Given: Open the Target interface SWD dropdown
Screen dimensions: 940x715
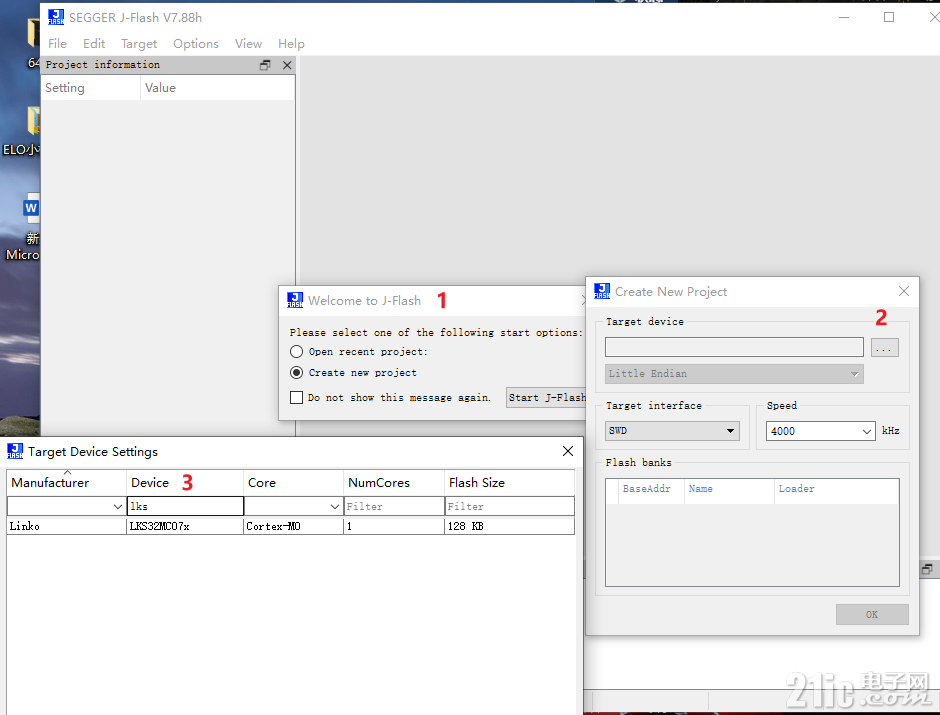Looking at the screenshot, I should coord(671,430).
